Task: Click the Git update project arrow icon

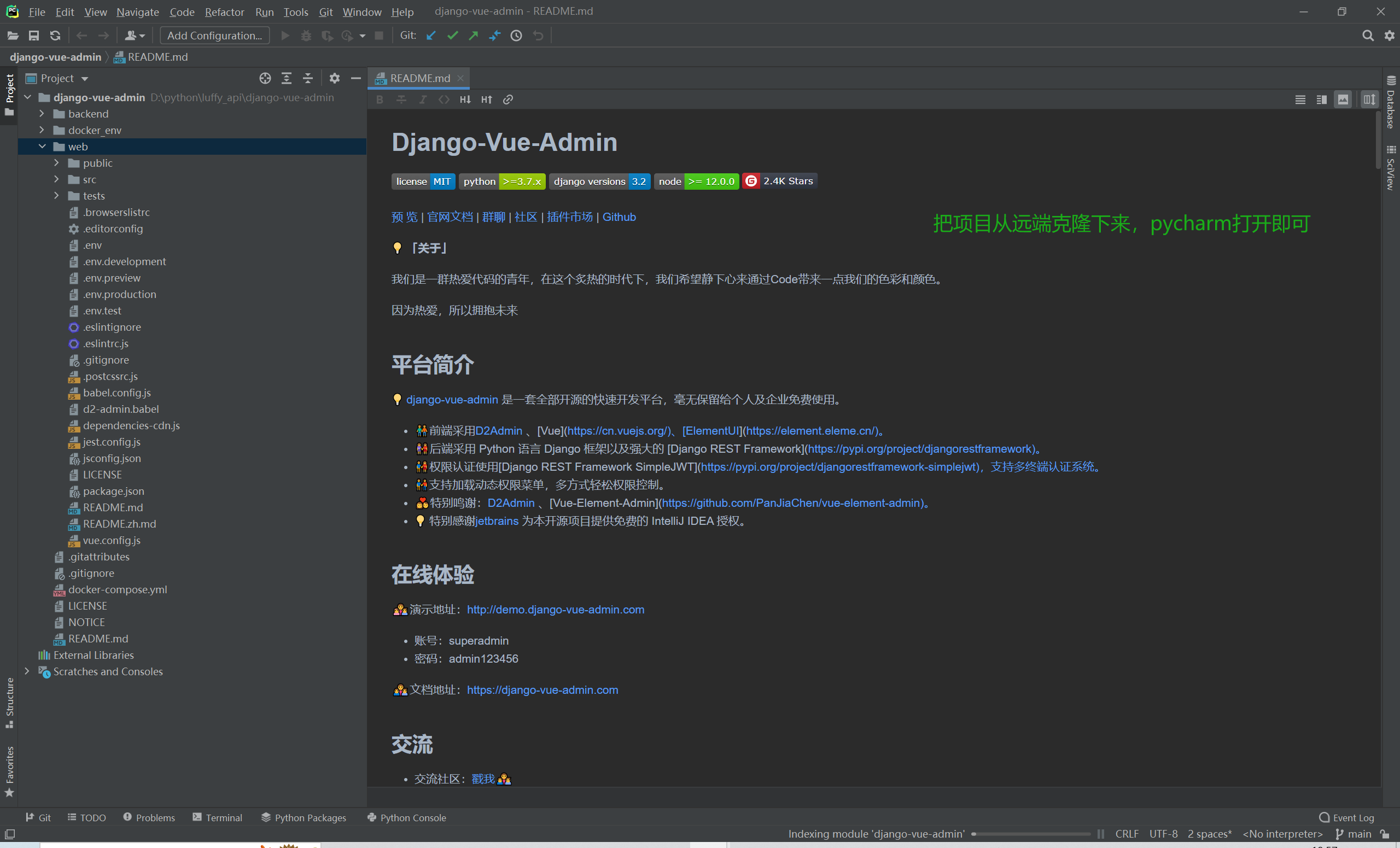Action: 431,35
